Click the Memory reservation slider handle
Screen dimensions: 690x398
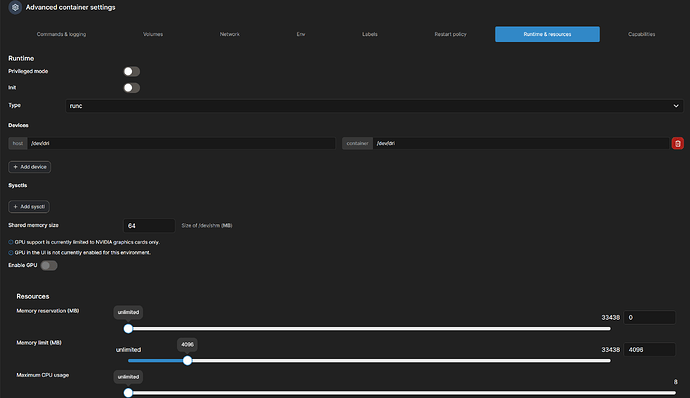tap(128, 328)
